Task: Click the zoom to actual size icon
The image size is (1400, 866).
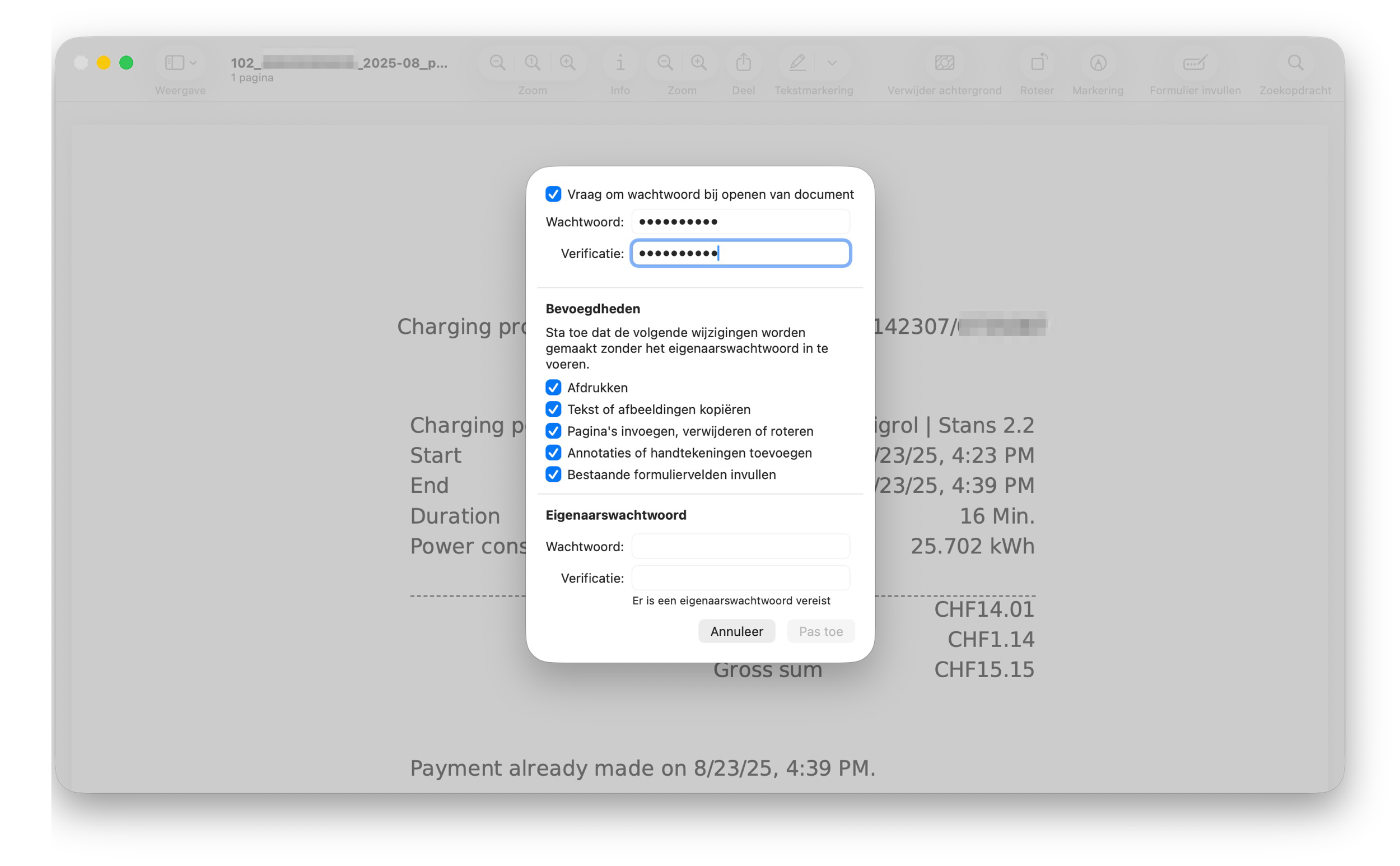Action: (x=533, y=62)
